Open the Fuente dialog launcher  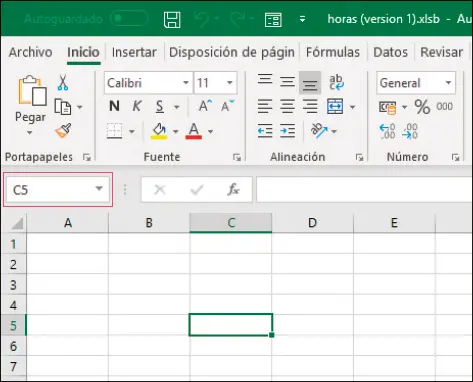[237, 157]
